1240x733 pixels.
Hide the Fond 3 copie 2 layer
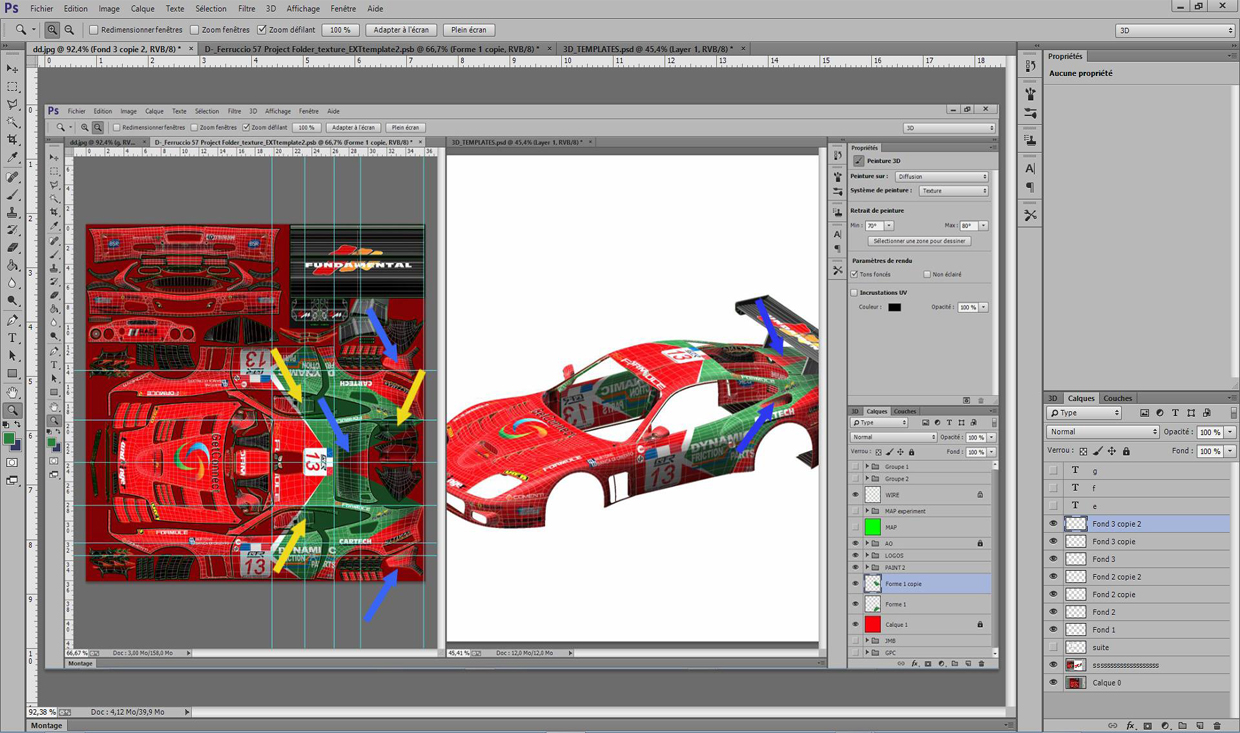pos(1053,524)
